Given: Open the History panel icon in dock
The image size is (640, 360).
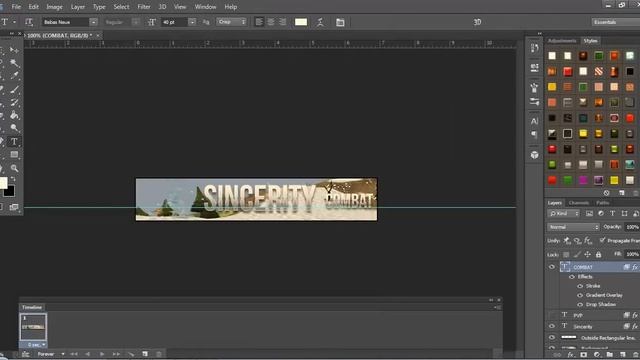Looking at the screenshot, I should [534, 48].
